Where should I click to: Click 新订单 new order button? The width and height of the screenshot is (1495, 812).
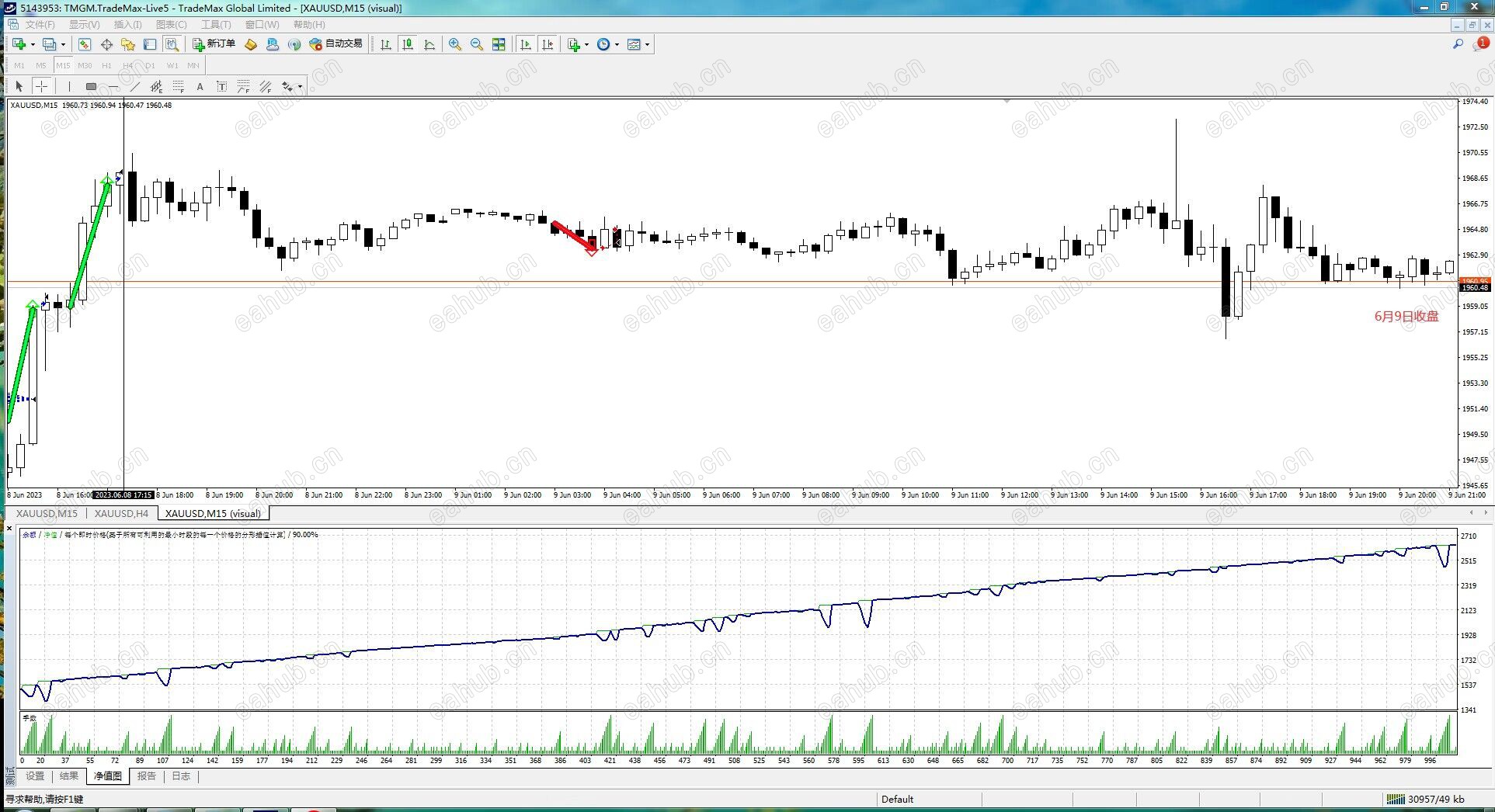[x=214, y=44]
